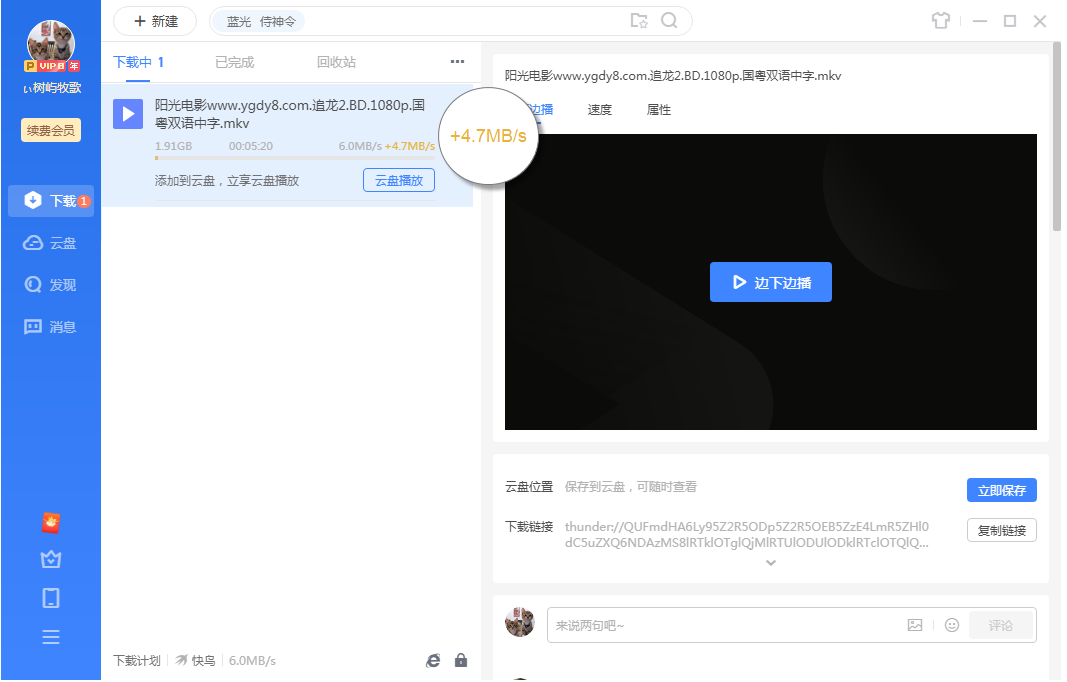The height and width of the screenshot is (682, 1067).
Task: Click the 边下边播 play button
Action: [x=771, y=282]
